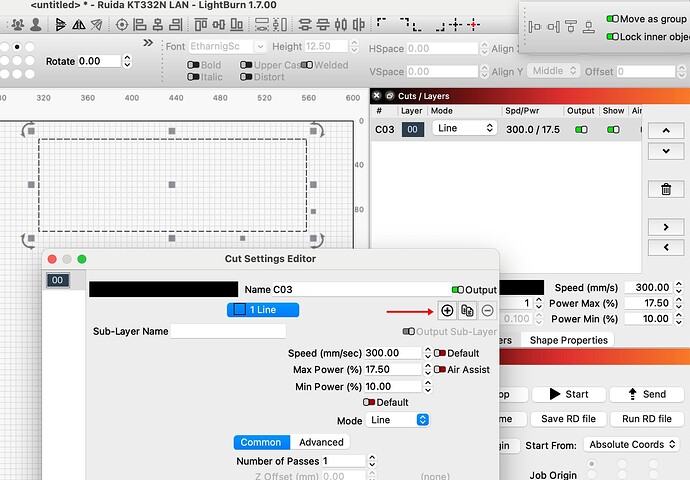
Task: Click the Name field containing C03
Action: click(361, 289)
